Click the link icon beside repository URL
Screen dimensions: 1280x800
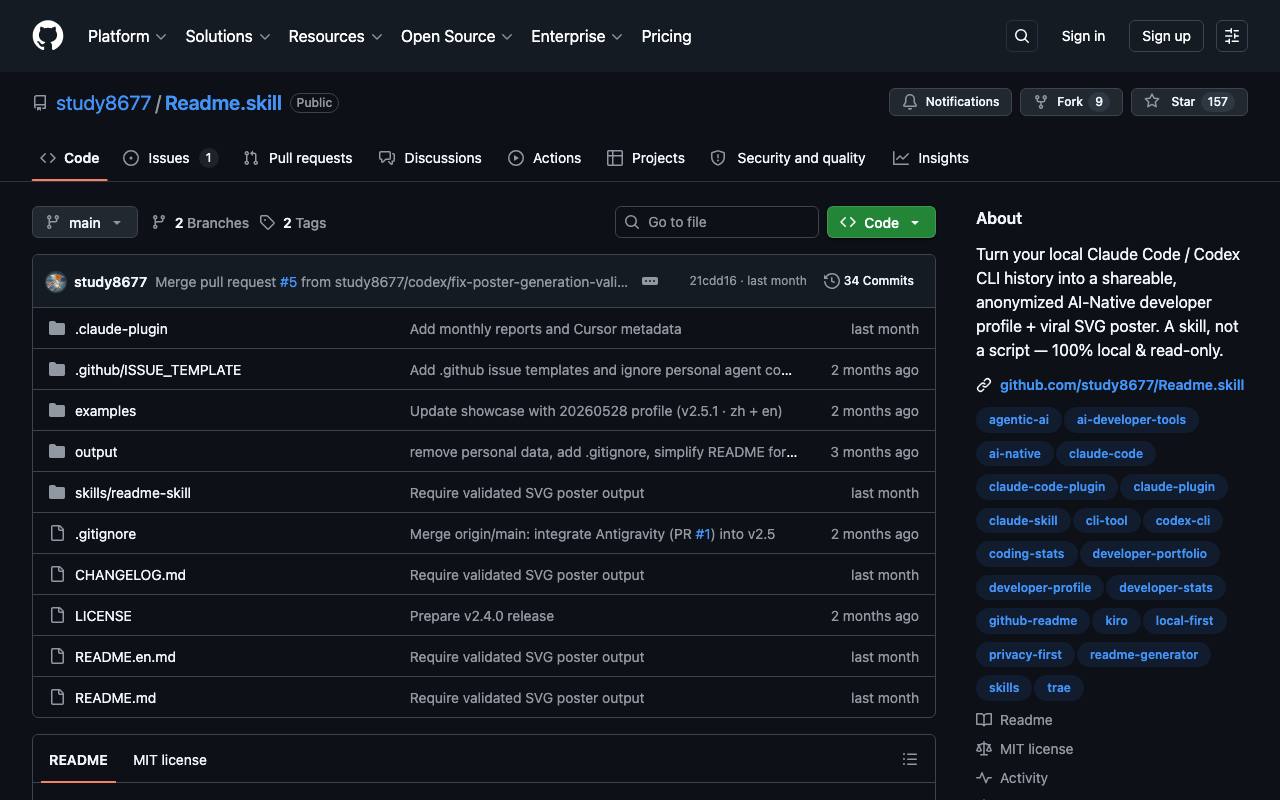tap(984, 385)
